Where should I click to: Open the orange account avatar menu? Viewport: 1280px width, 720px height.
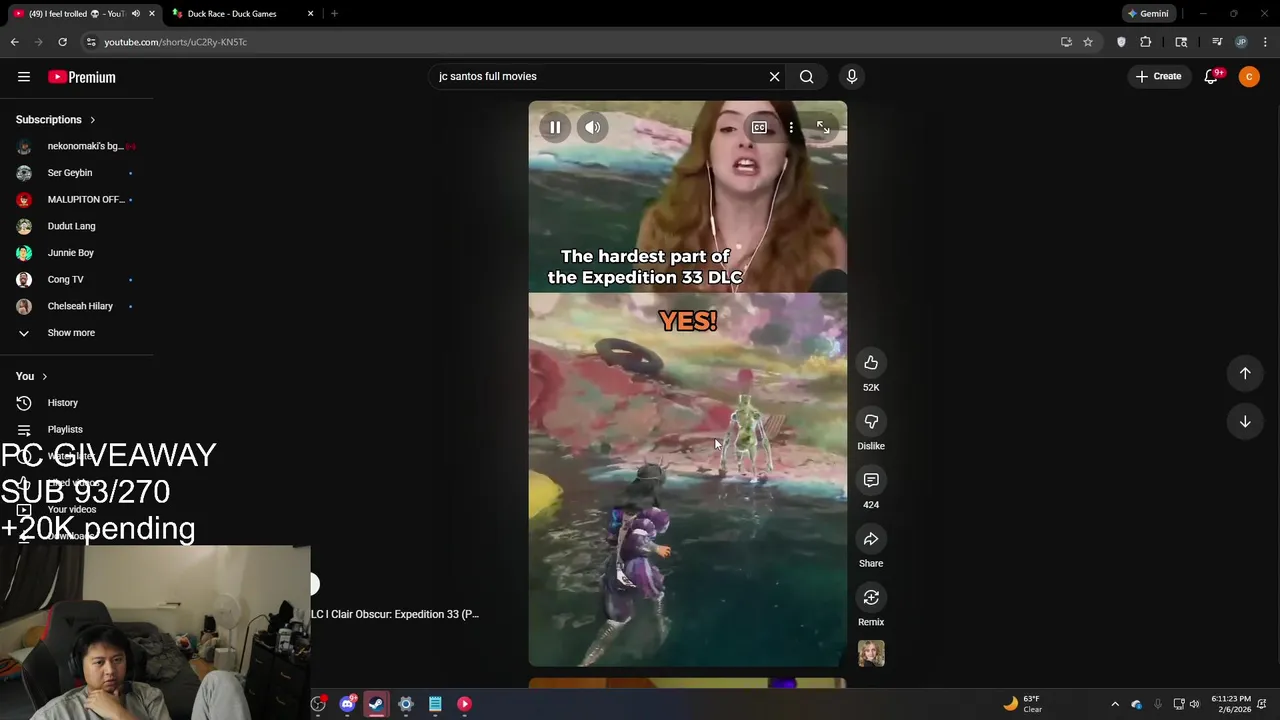pyautogui.click(x=1249, y=76)
